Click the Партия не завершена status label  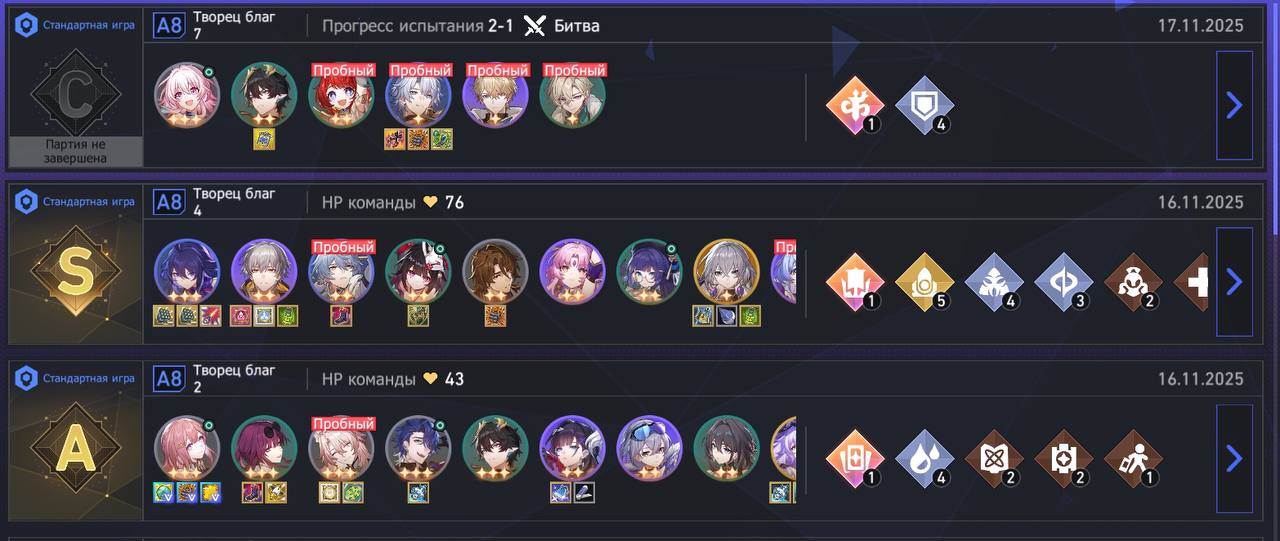pos(75,152)
